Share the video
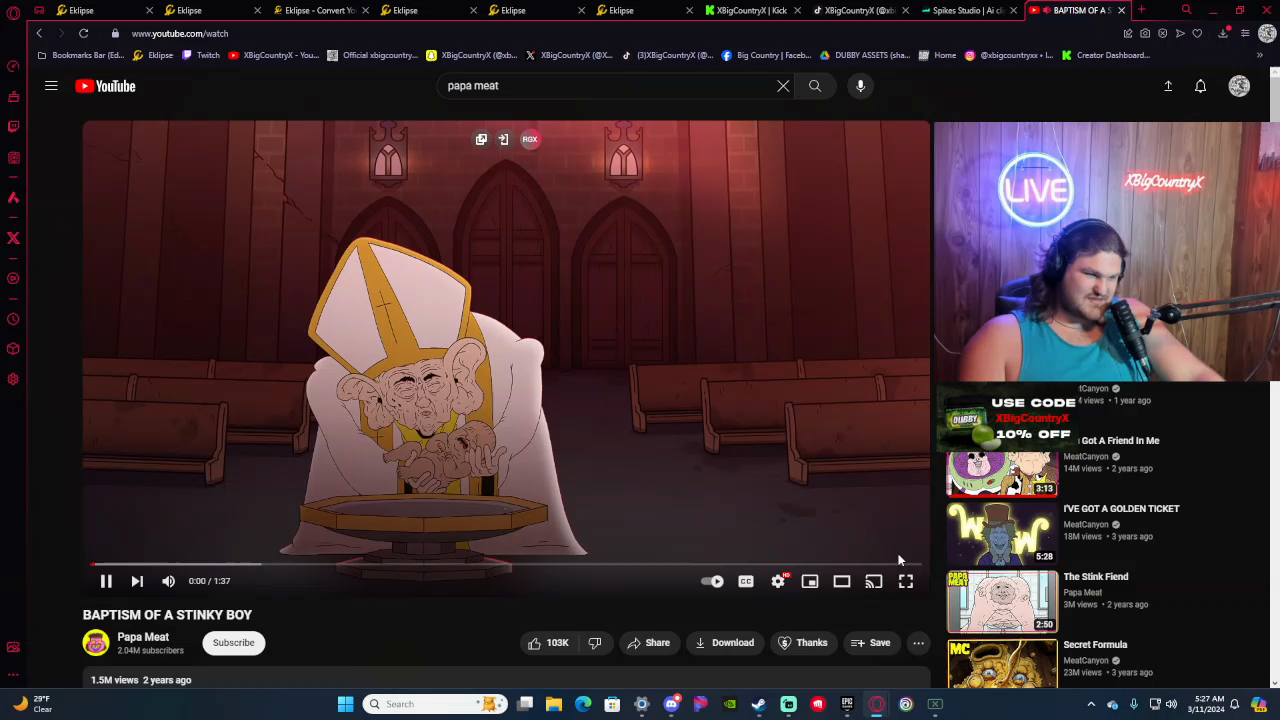The height and width of the screenshot is (720, 1280). 648,643
